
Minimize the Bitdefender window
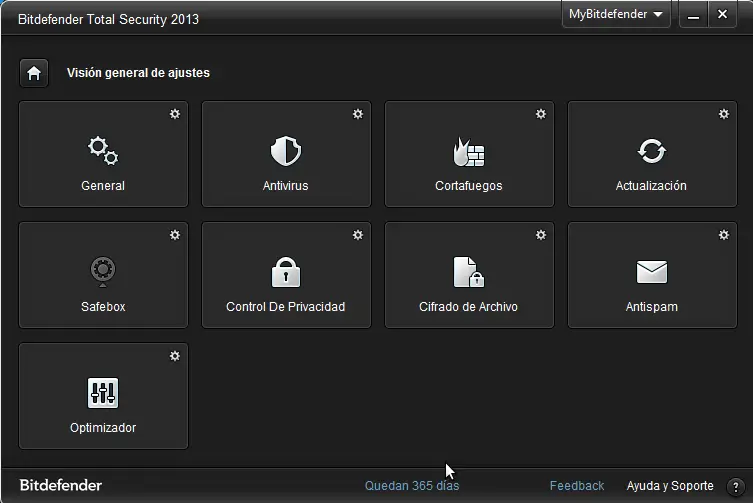click(x=693, y=15)
